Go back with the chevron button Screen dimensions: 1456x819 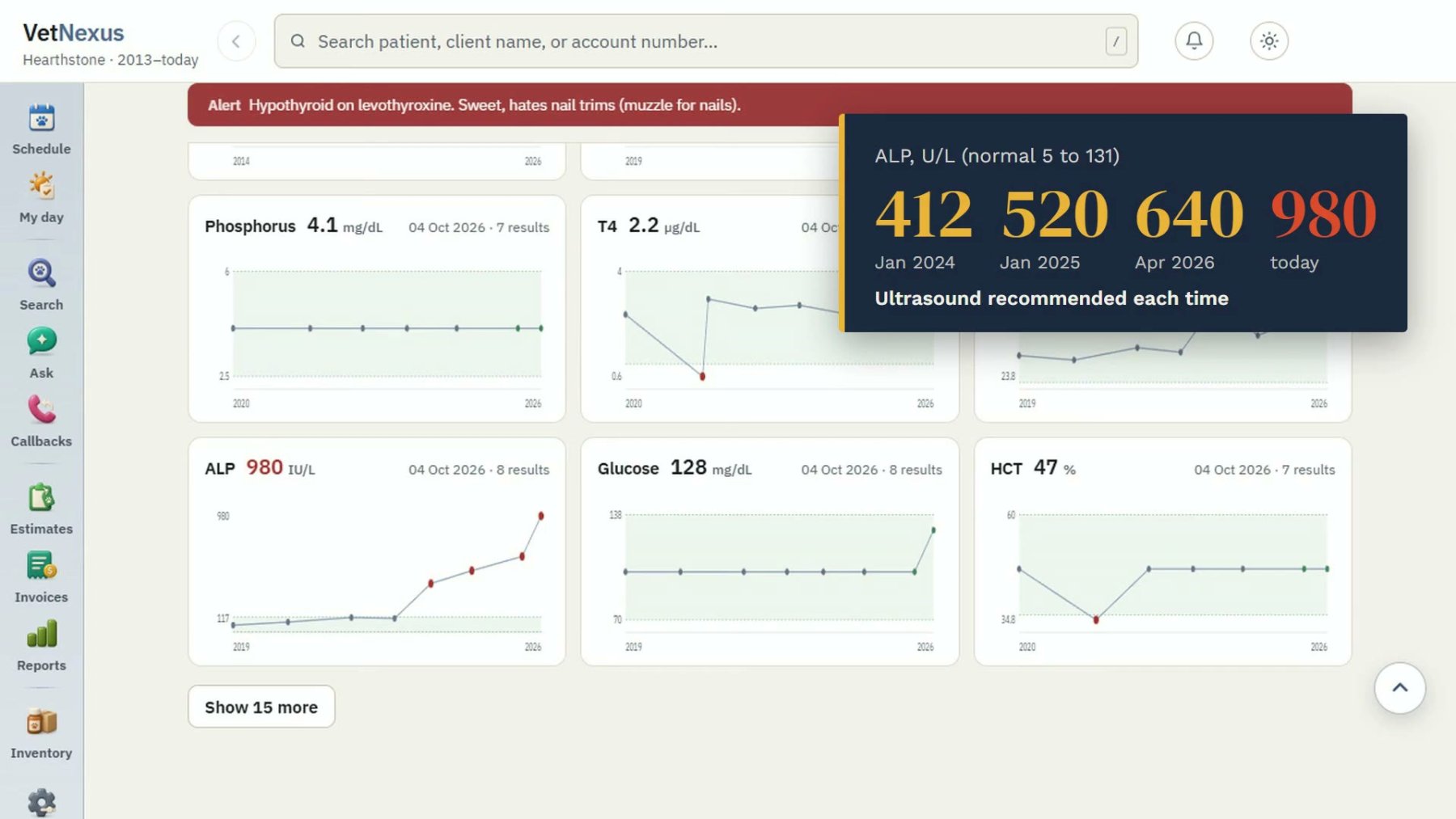236,41
